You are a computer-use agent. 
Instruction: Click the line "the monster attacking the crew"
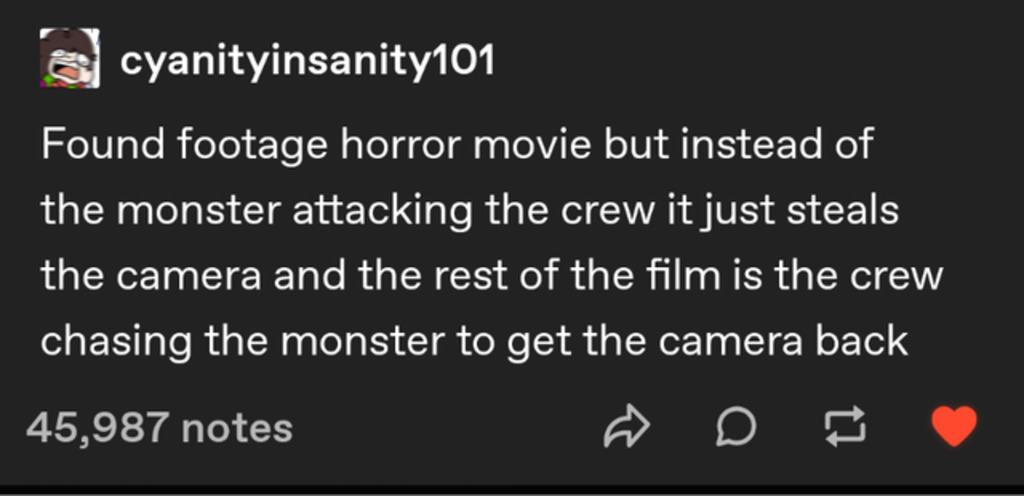(x=470, y=211)
